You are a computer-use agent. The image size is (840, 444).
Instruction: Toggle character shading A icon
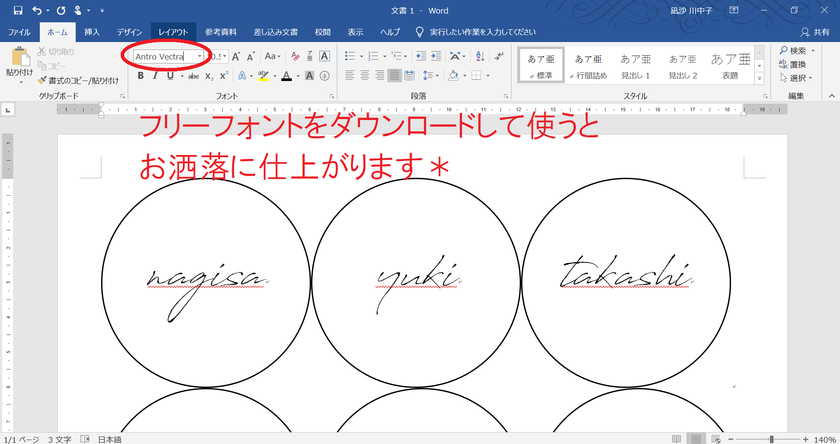(x=310, y=76)
